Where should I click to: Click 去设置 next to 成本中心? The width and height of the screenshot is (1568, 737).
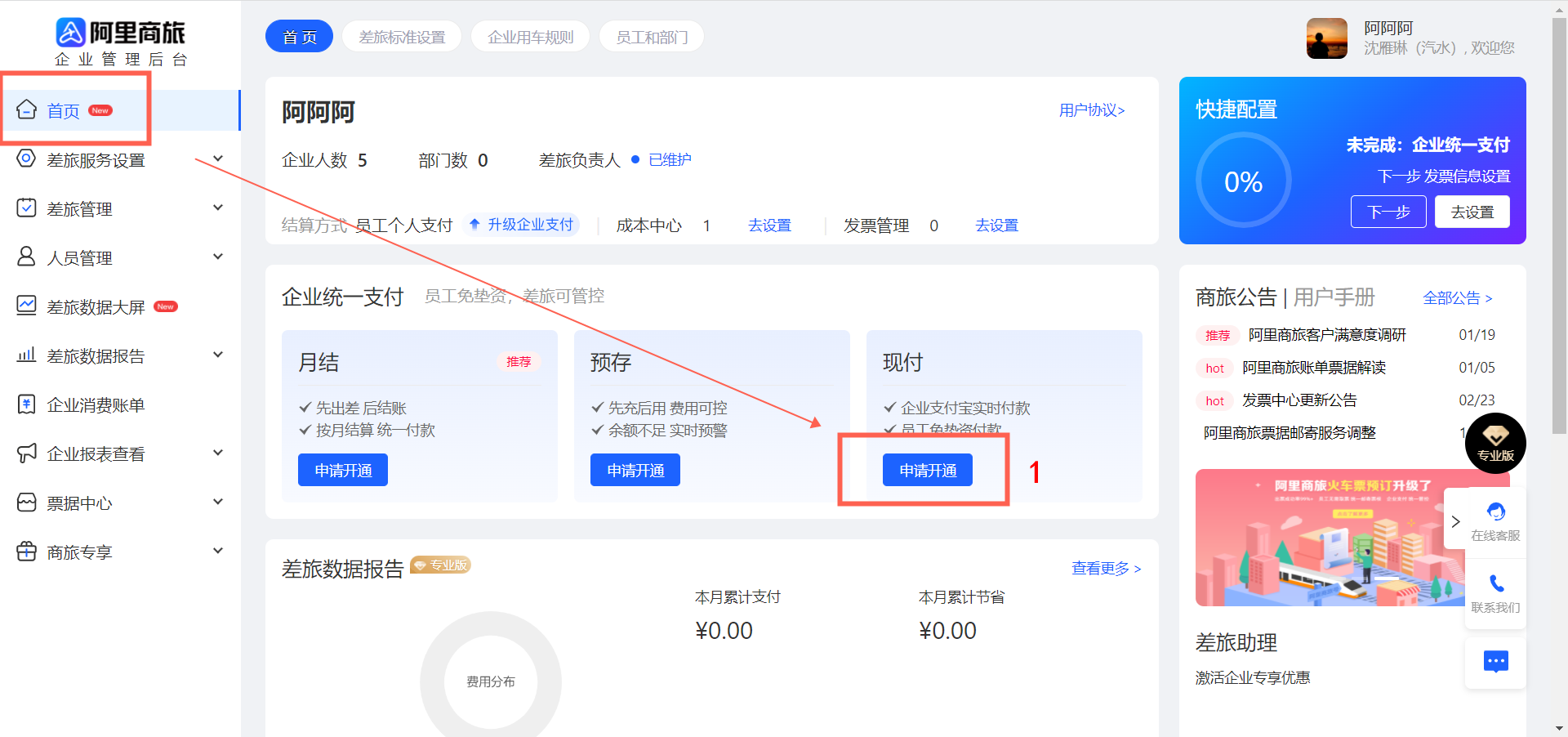pyautogui.click(x=769, y=225)
